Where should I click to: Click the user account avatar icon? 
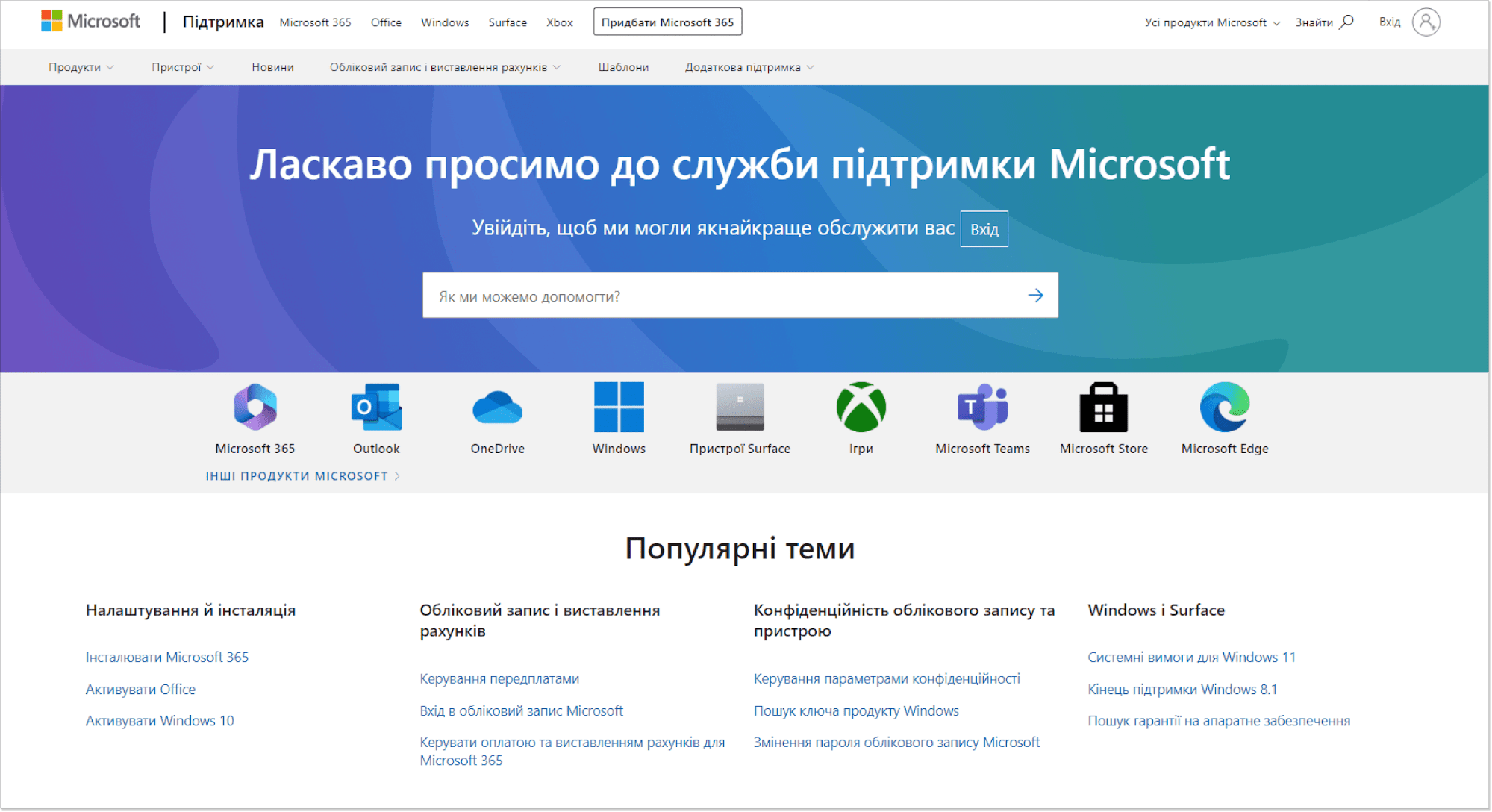click(1426, 22)
